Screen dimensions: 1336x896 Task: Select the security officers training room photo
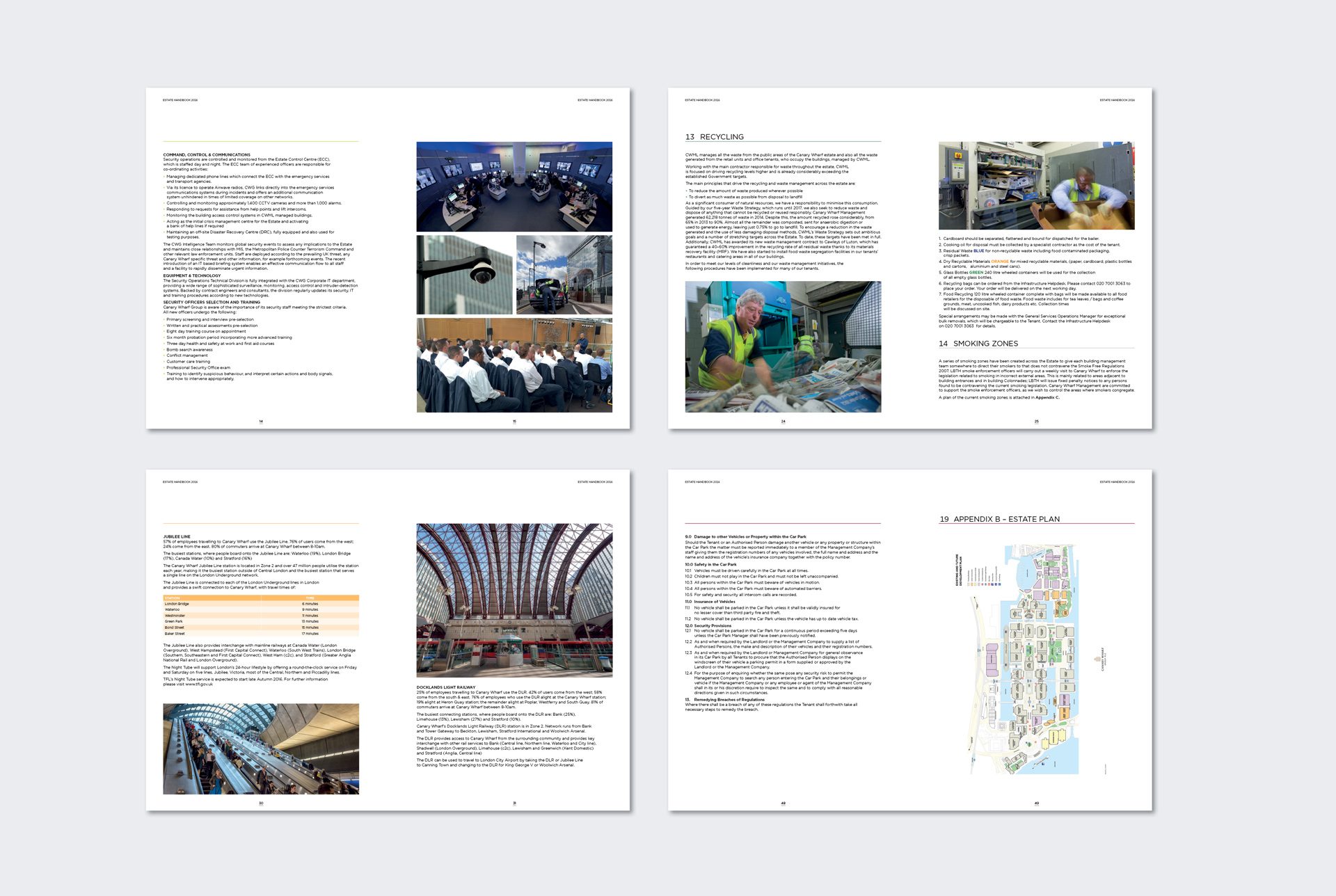click(514, 365)
